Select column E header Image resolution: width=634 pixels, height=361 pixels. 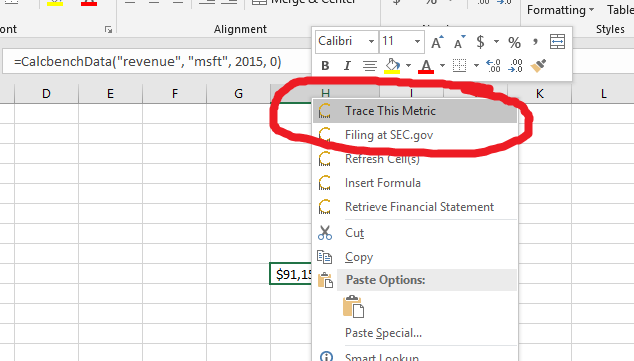coord(110,94)
